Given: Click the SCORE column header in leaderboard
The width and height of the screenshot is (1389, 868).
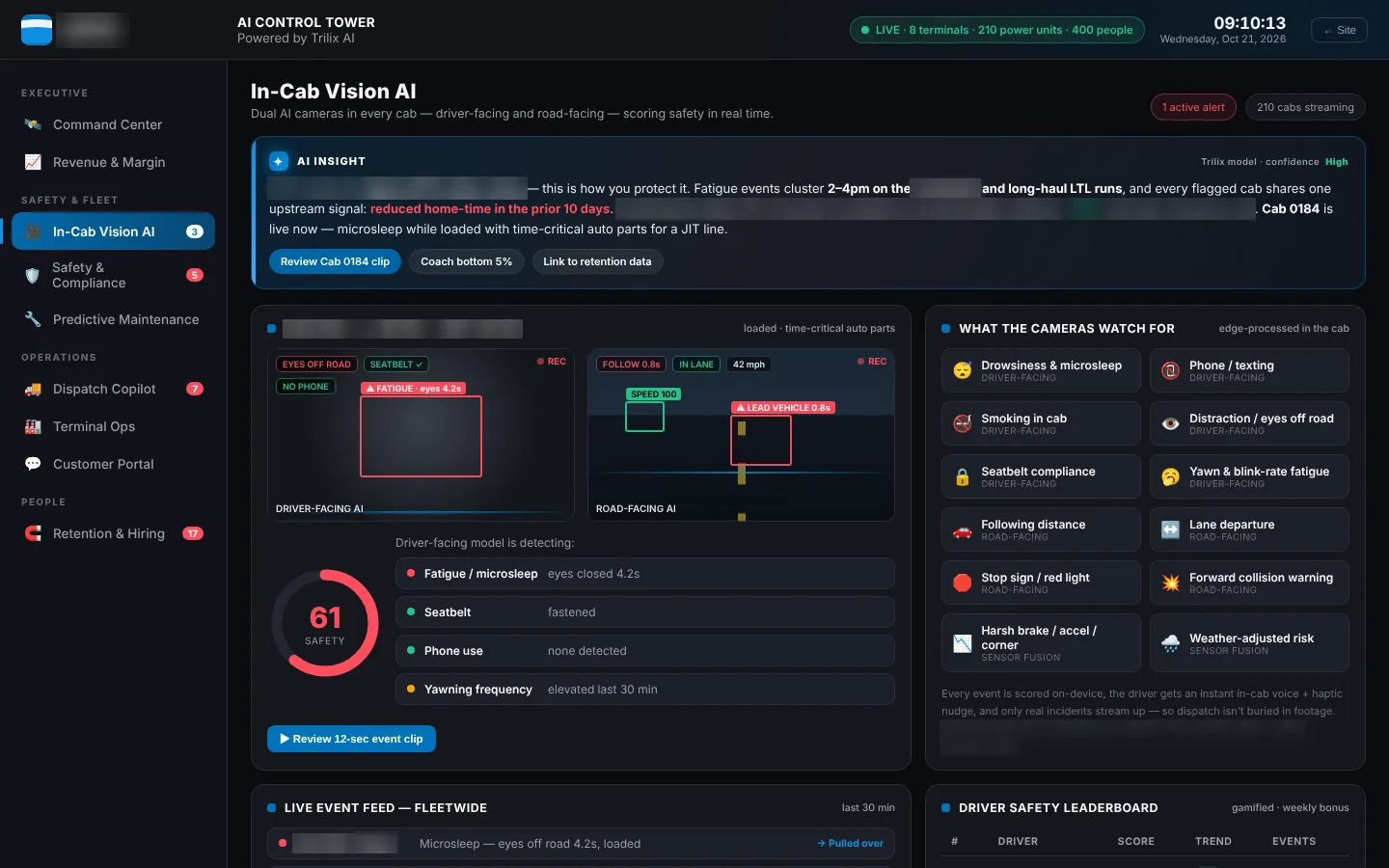Looking at the screenshot, I should click(1135, 842).
